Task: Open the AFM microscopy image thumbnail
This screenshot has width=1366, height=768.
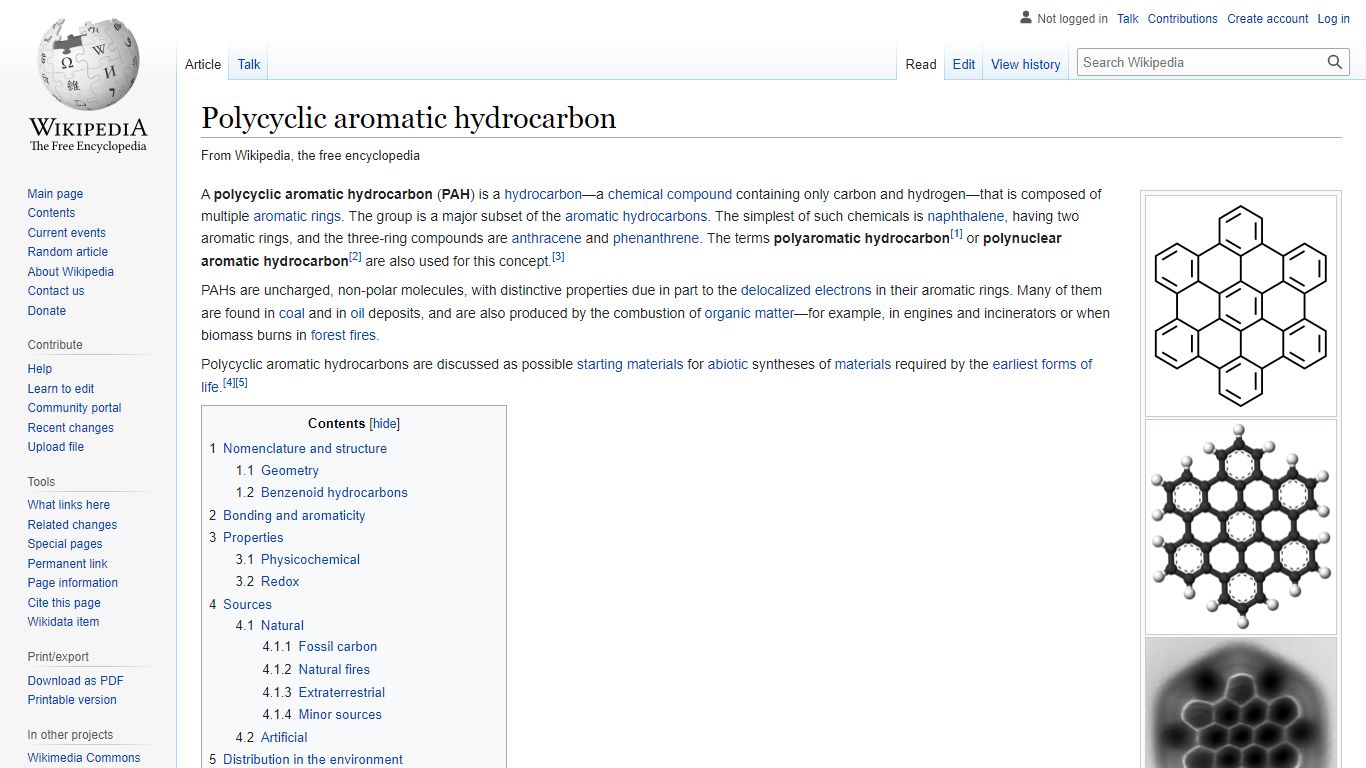Action: tap(1240, 703)
